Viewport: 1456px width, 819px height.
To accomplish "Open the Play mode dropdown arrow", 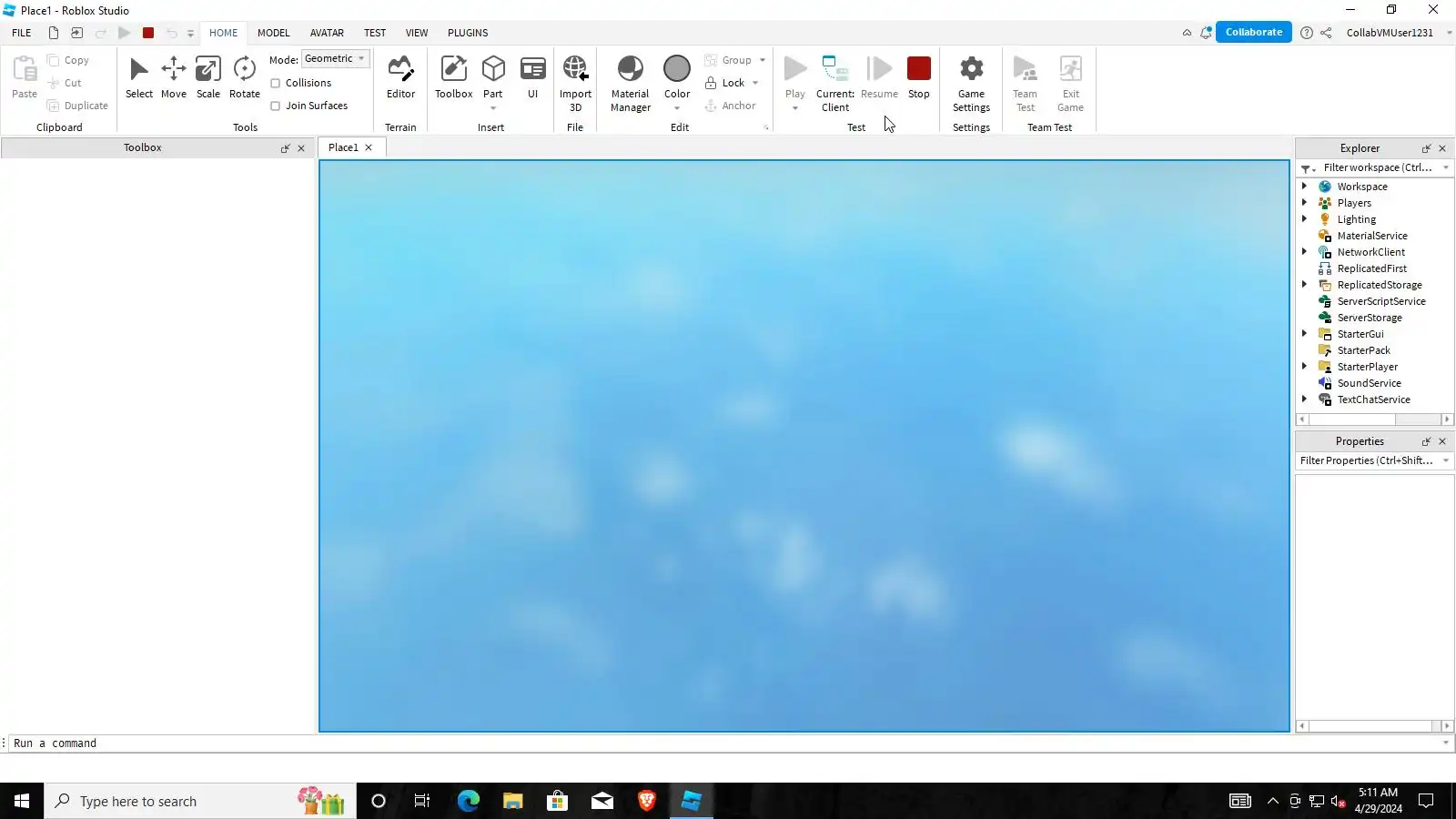I will point(795,108).
